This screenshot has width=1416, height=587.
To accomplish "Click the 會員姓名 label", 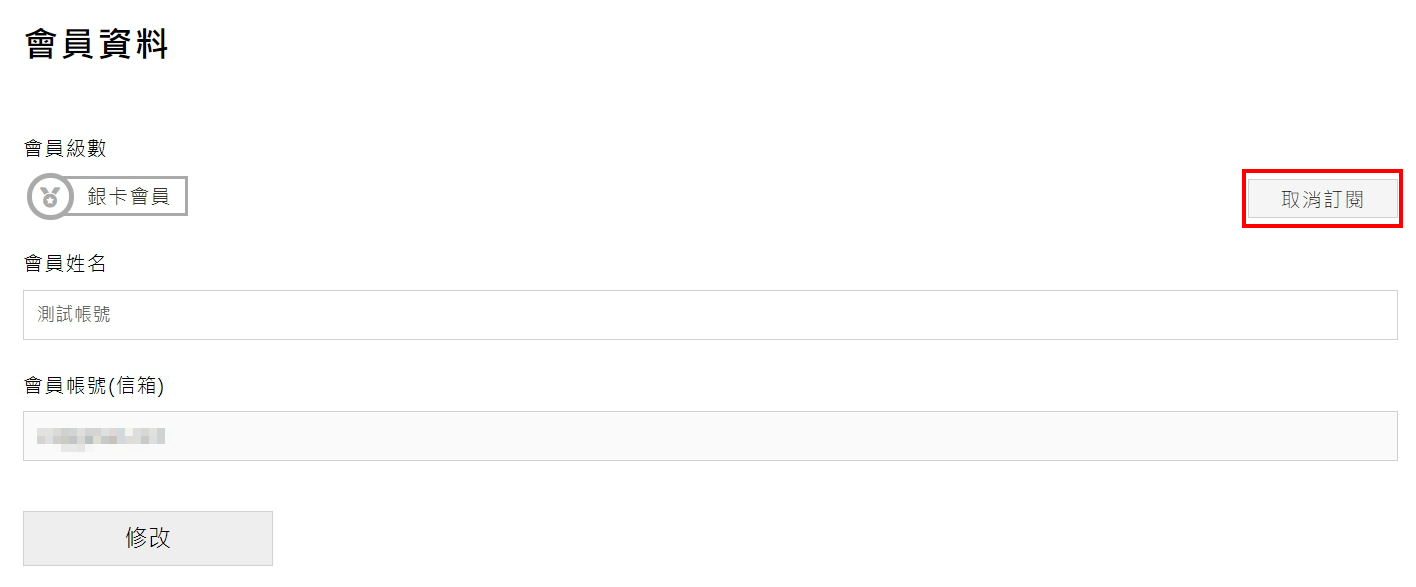I will pyautogui.click(x=65, y=263).
